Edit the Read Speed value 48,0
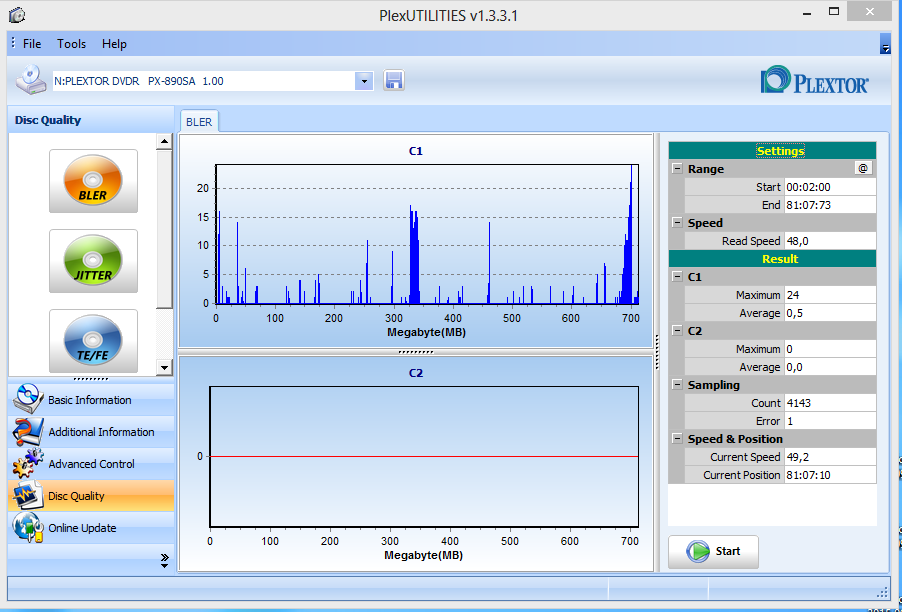 (830, 241)
